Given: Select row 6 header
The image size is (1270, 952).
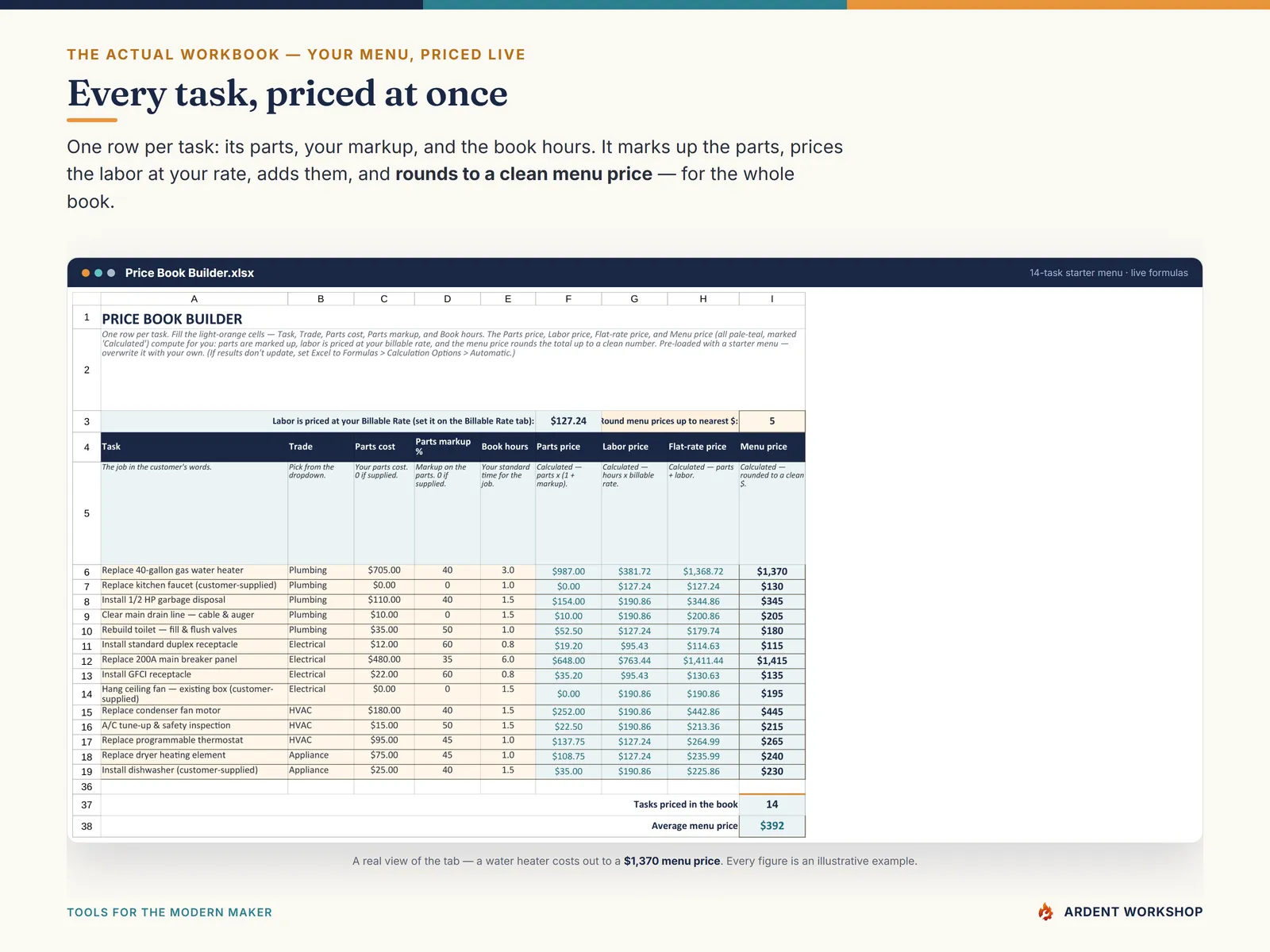Looking at the screenshot, I should [87, 572].
